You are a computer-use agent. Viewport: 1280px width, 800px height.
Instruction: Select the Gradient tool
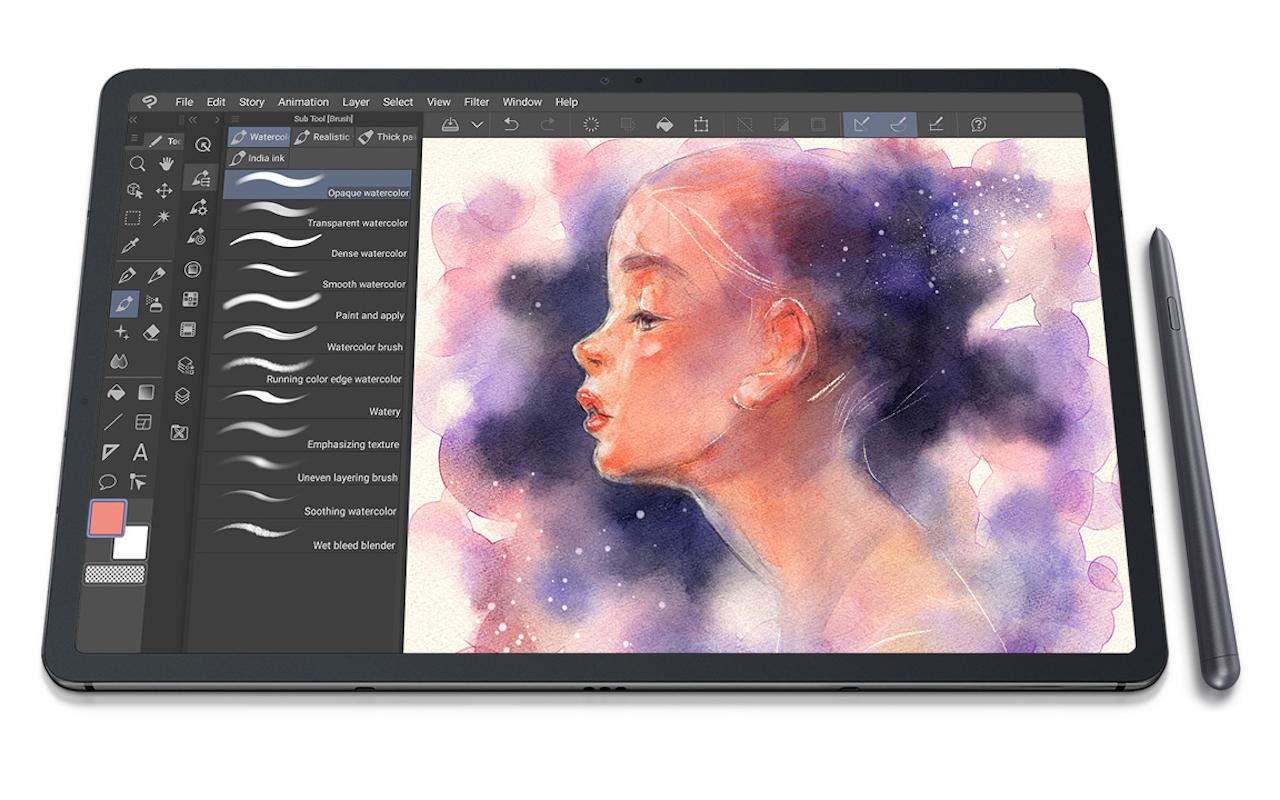click(147, 392)
